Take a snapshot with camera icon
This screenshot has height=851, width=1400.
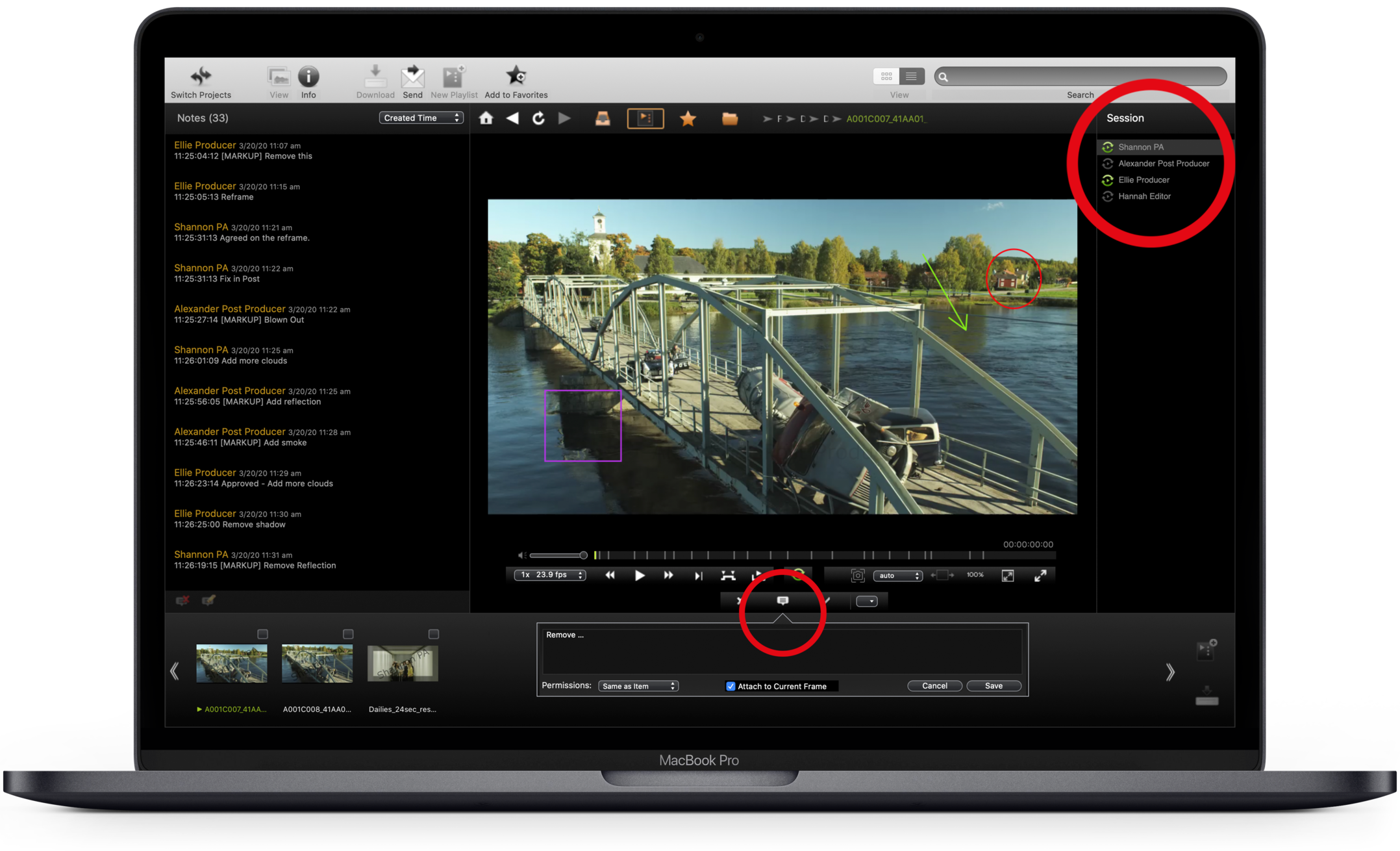click(x=857, y=576)
